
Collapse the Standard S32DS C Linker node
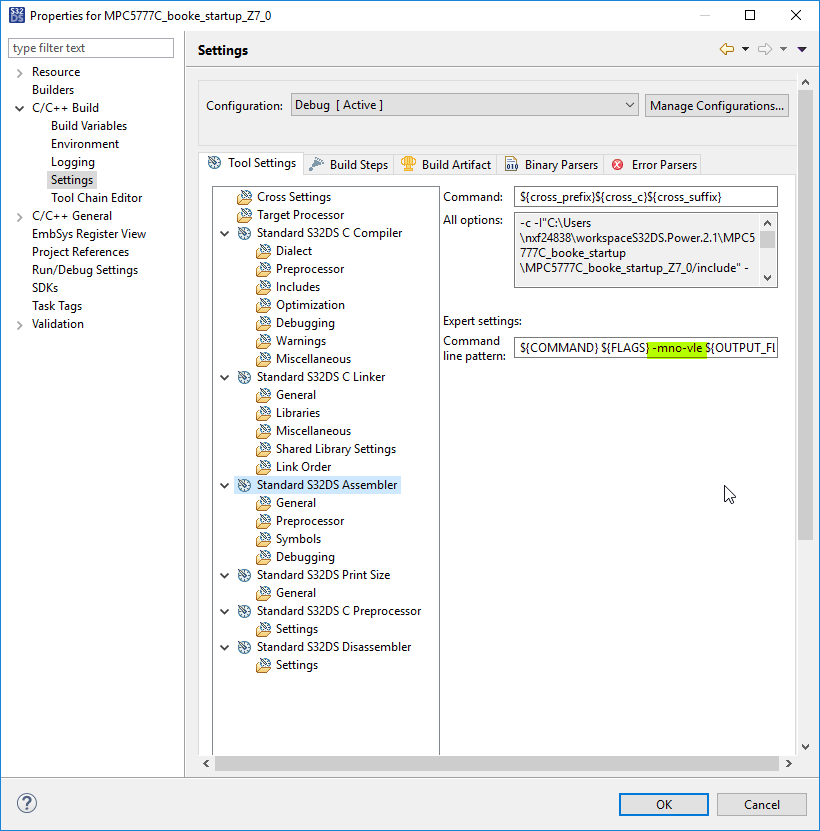(225, 378)
